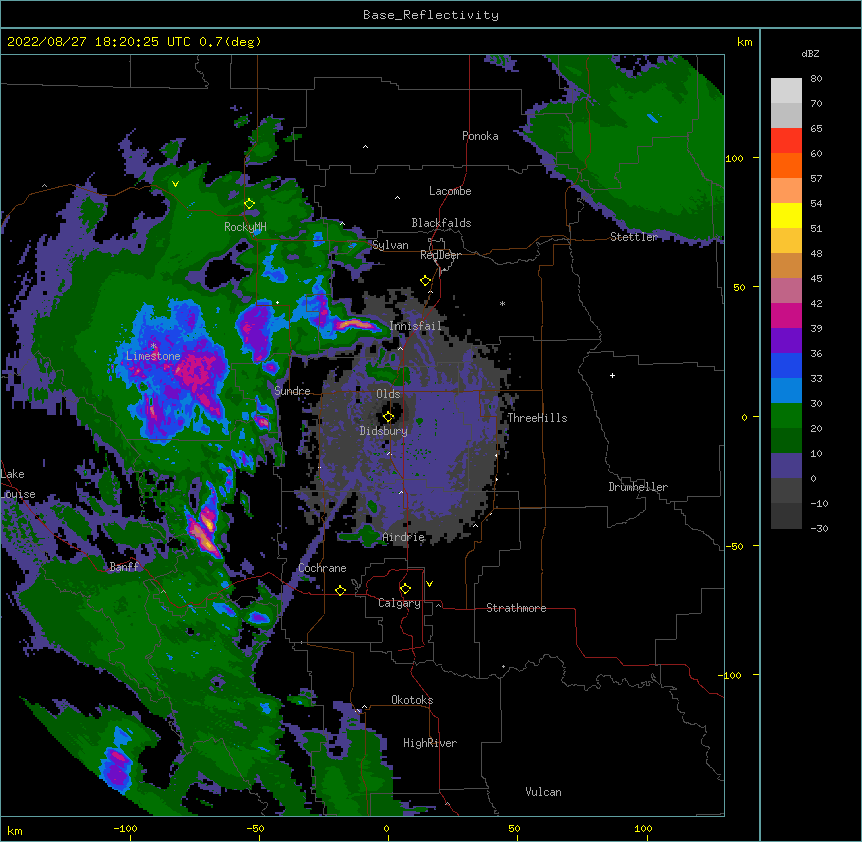Select the light gray 70-80 dBZ legend swatch
This screenshot has width=862, height=842.
pos(786,91)
